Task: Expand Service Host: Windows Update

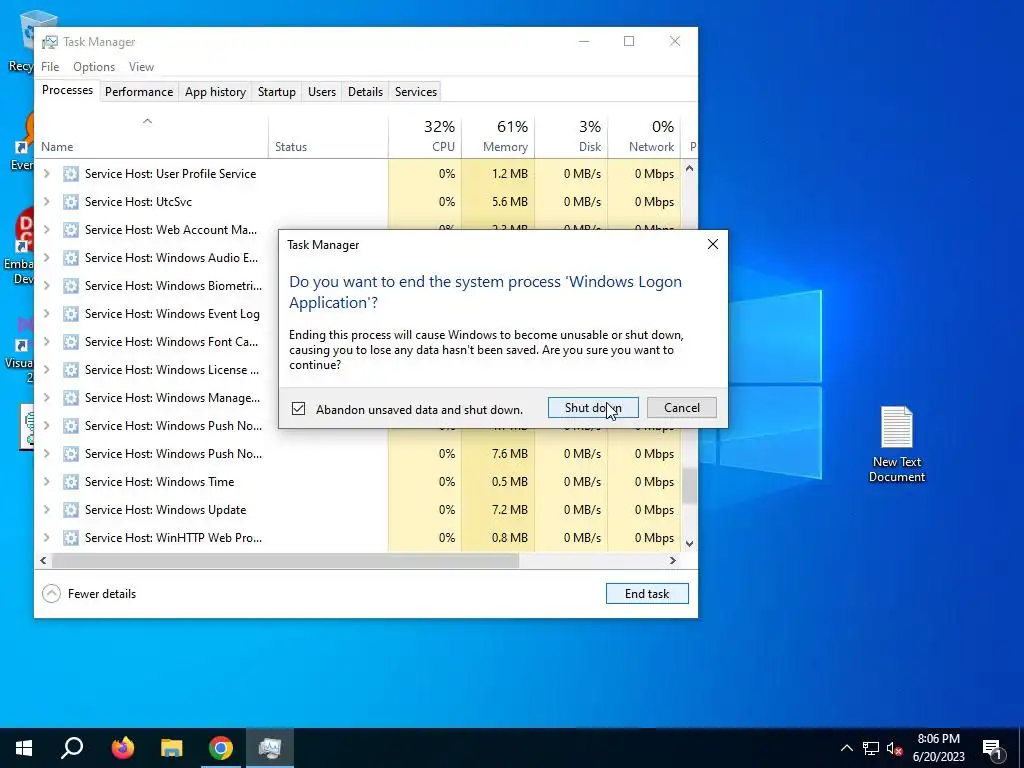Action: coord(46,510)
